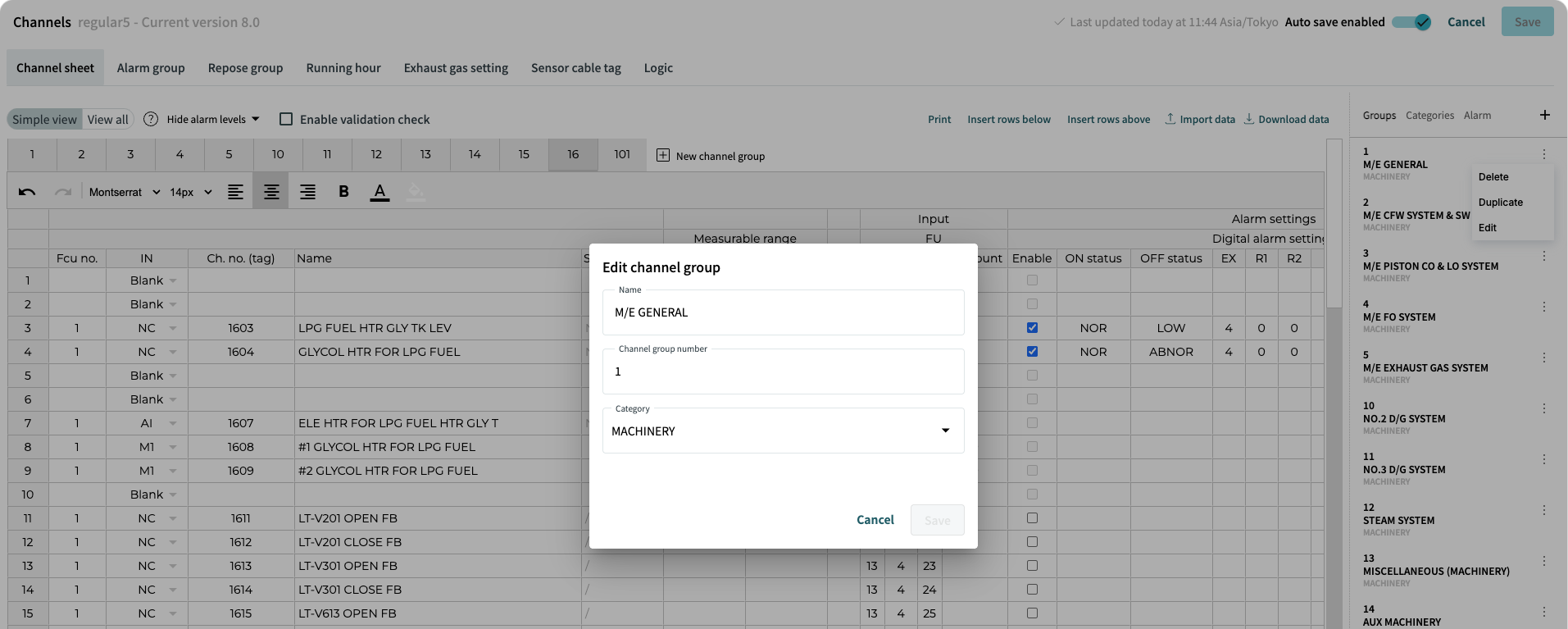
Task: Open IN type dropdown for row 7 AI
Action: point(173,423)
